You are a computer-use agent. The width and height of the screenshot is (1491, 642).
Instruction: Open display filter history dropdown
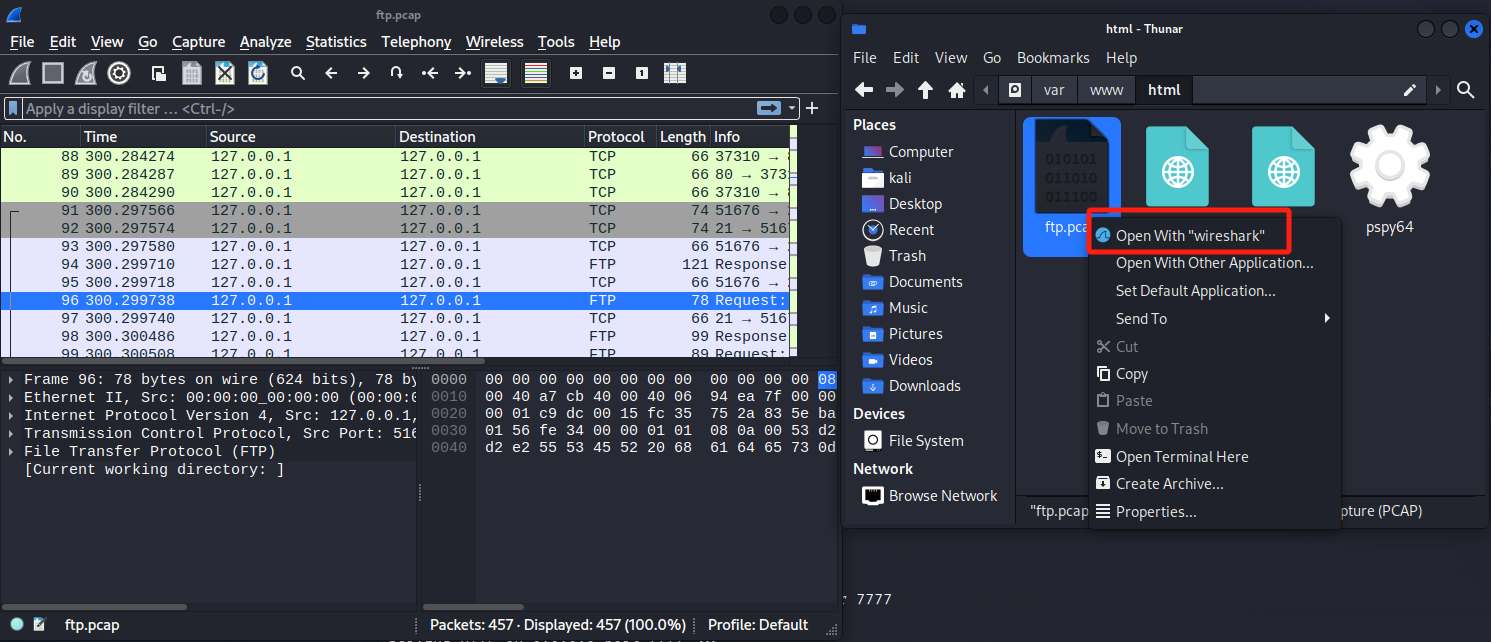(x=793, y=108)
